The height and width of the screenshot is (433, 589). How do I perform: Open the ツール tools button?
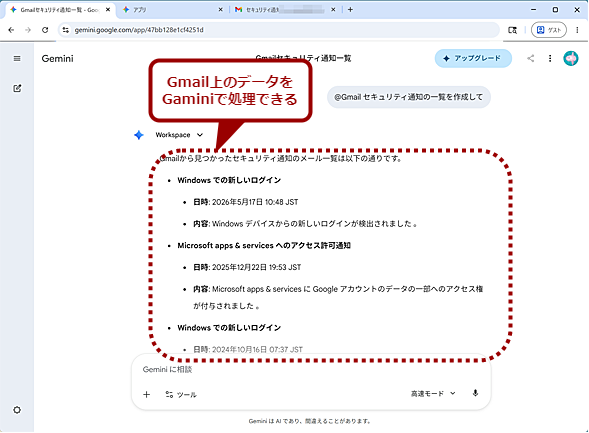coord(181,394)
